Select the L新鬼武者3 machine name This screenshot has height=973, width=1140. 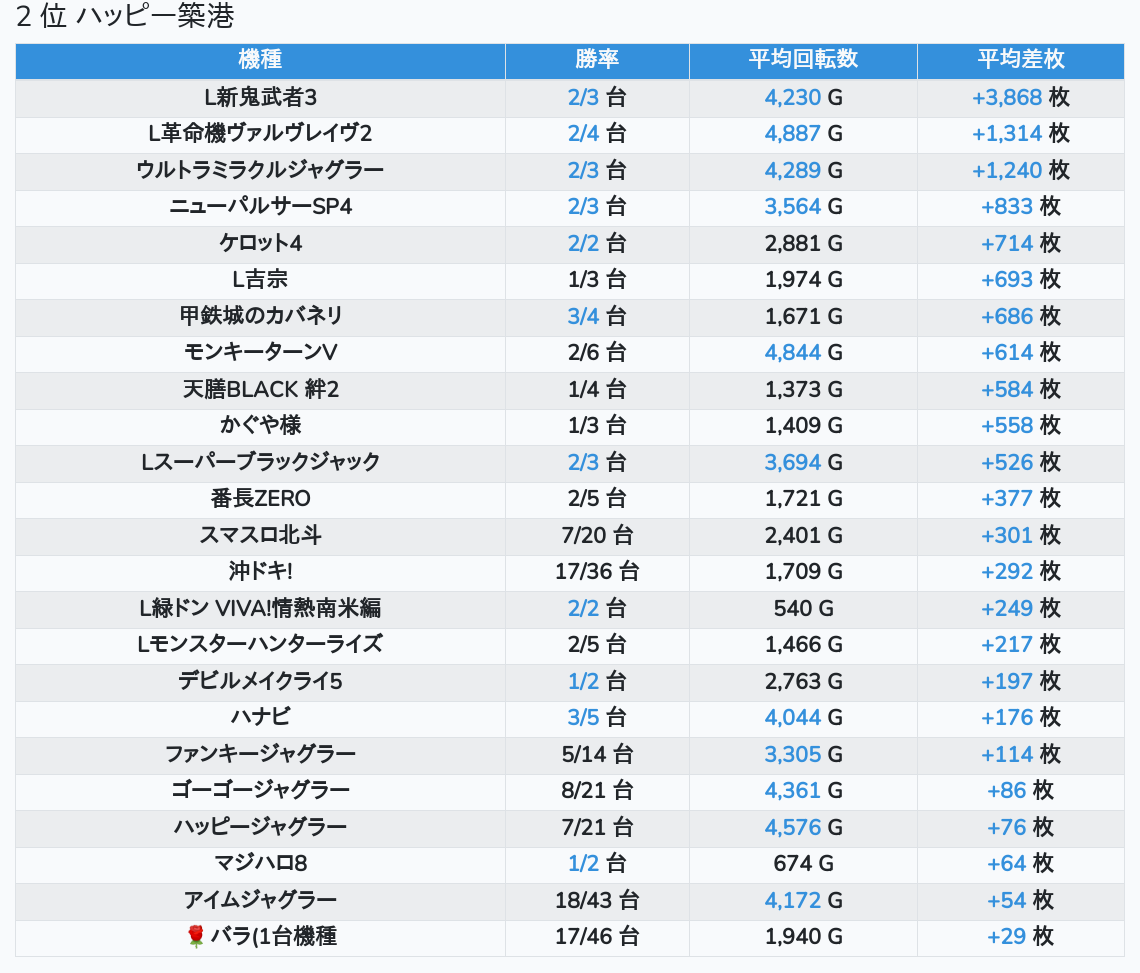tap(260, 98)
